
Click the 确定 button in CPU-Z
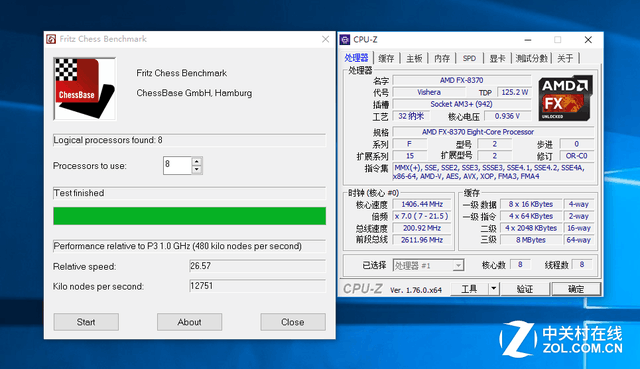coord(576,289)
